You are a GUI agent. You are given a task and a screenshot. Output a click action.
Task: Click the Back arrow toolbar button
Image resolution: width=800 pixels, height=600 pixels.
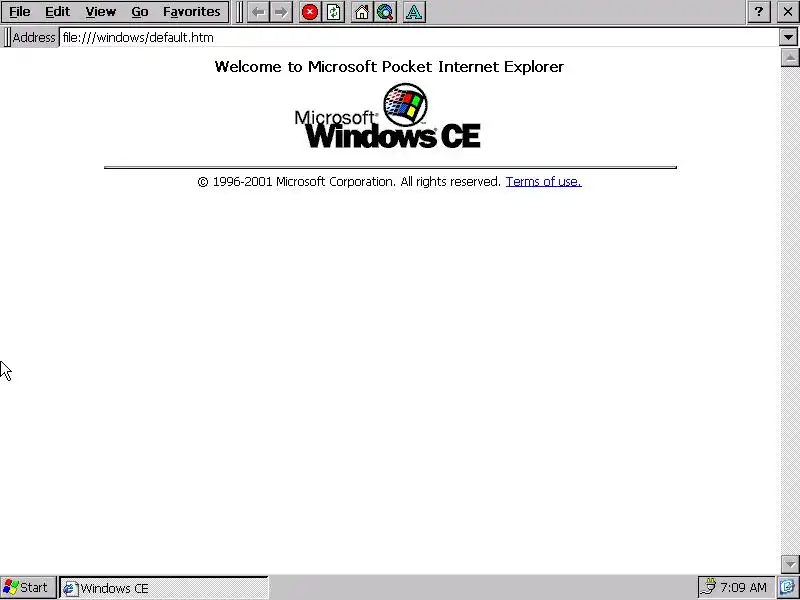[259, 12]
